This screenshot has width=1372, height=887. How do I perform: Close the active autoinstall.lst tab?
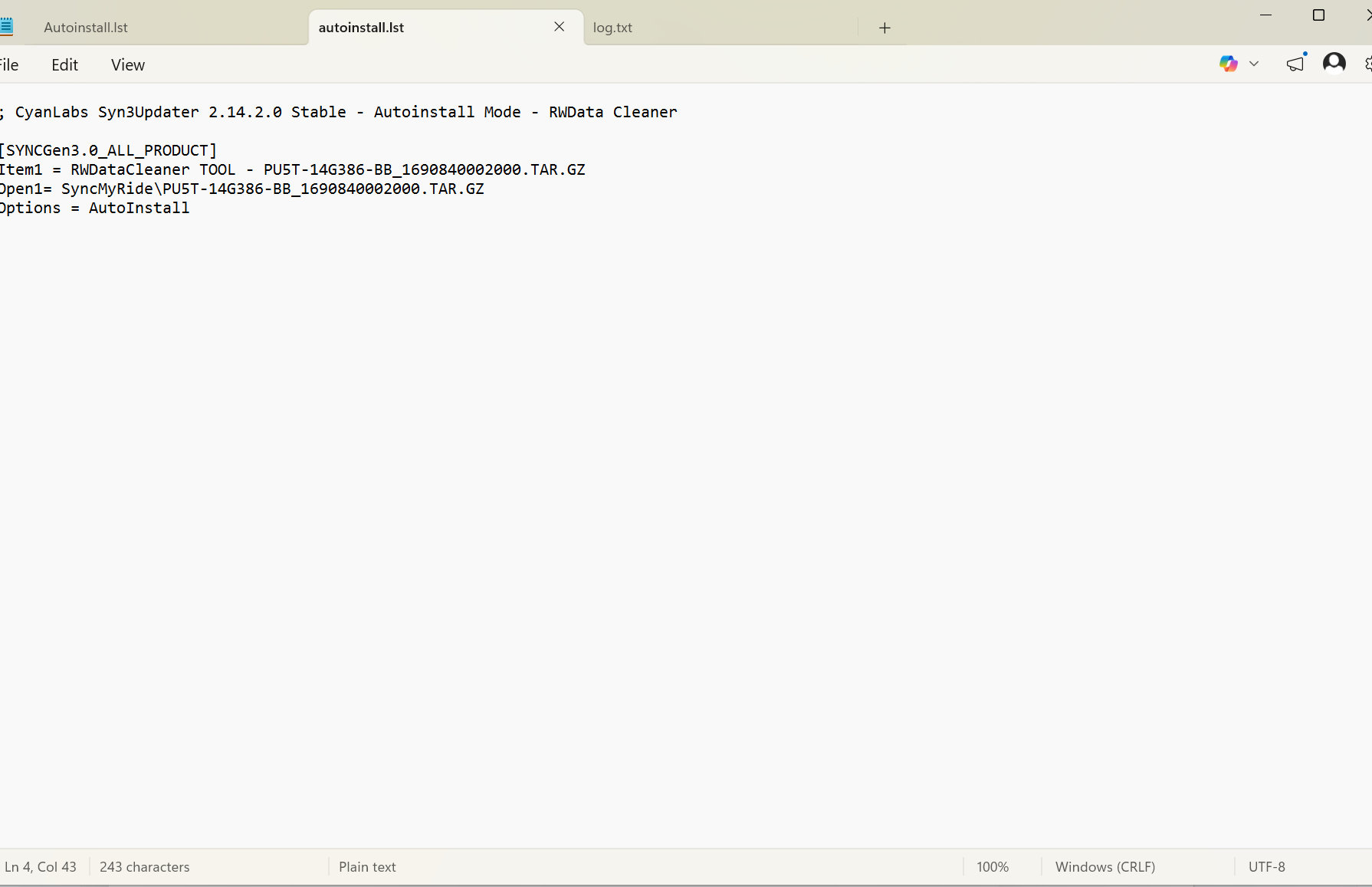coord(559,27)
